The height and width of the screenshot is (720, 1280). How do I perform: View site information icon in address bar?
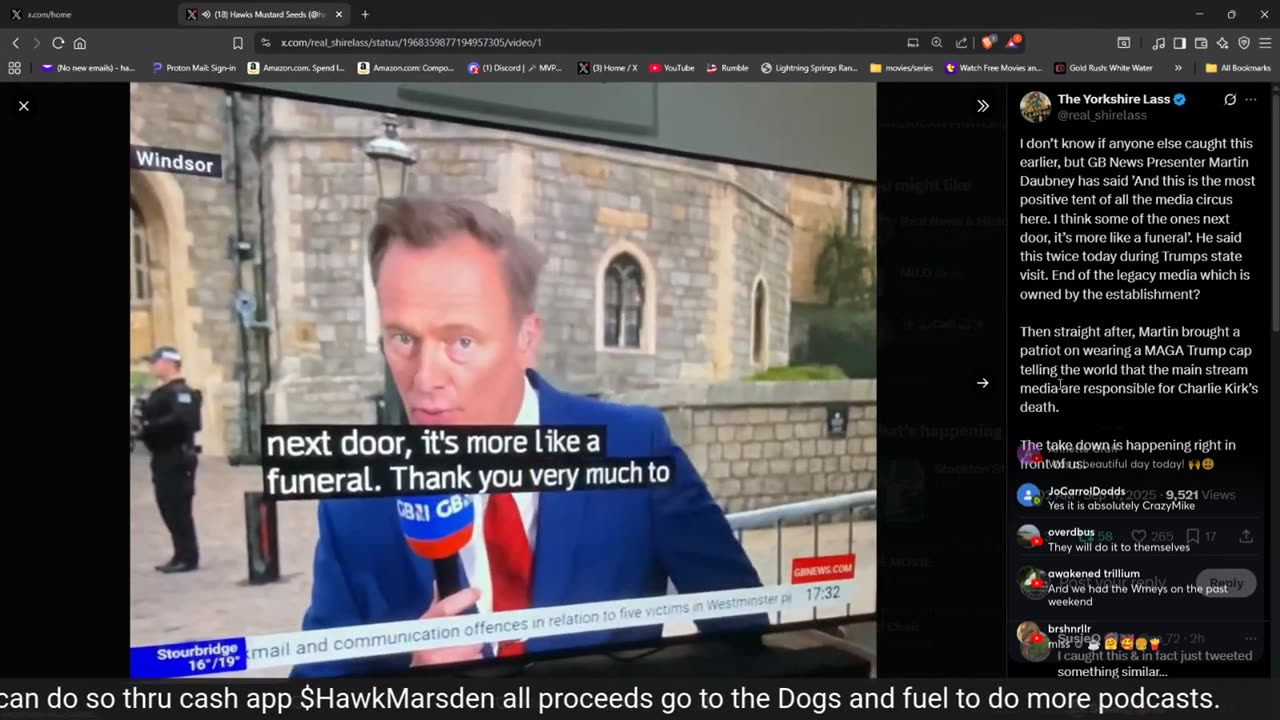[x=266, y=43]
